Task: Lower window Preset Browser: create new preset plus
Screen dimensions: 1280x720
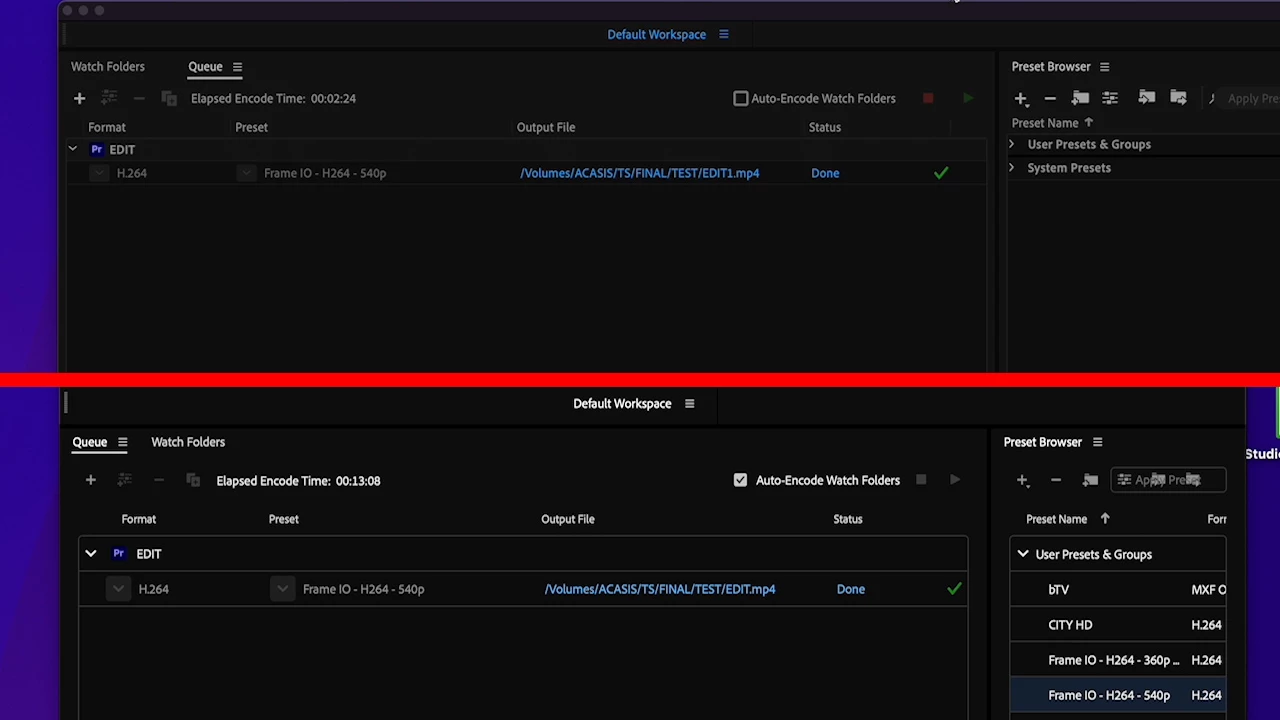Action: (1022, 480)
